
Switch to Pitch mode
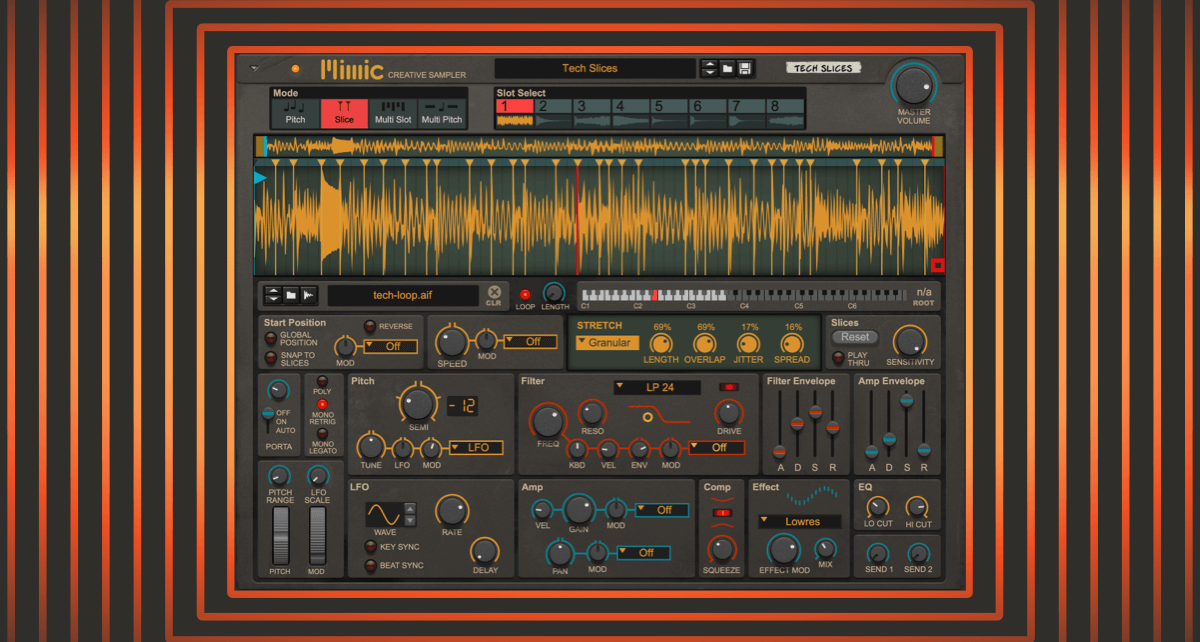click(x=295, y=112)
